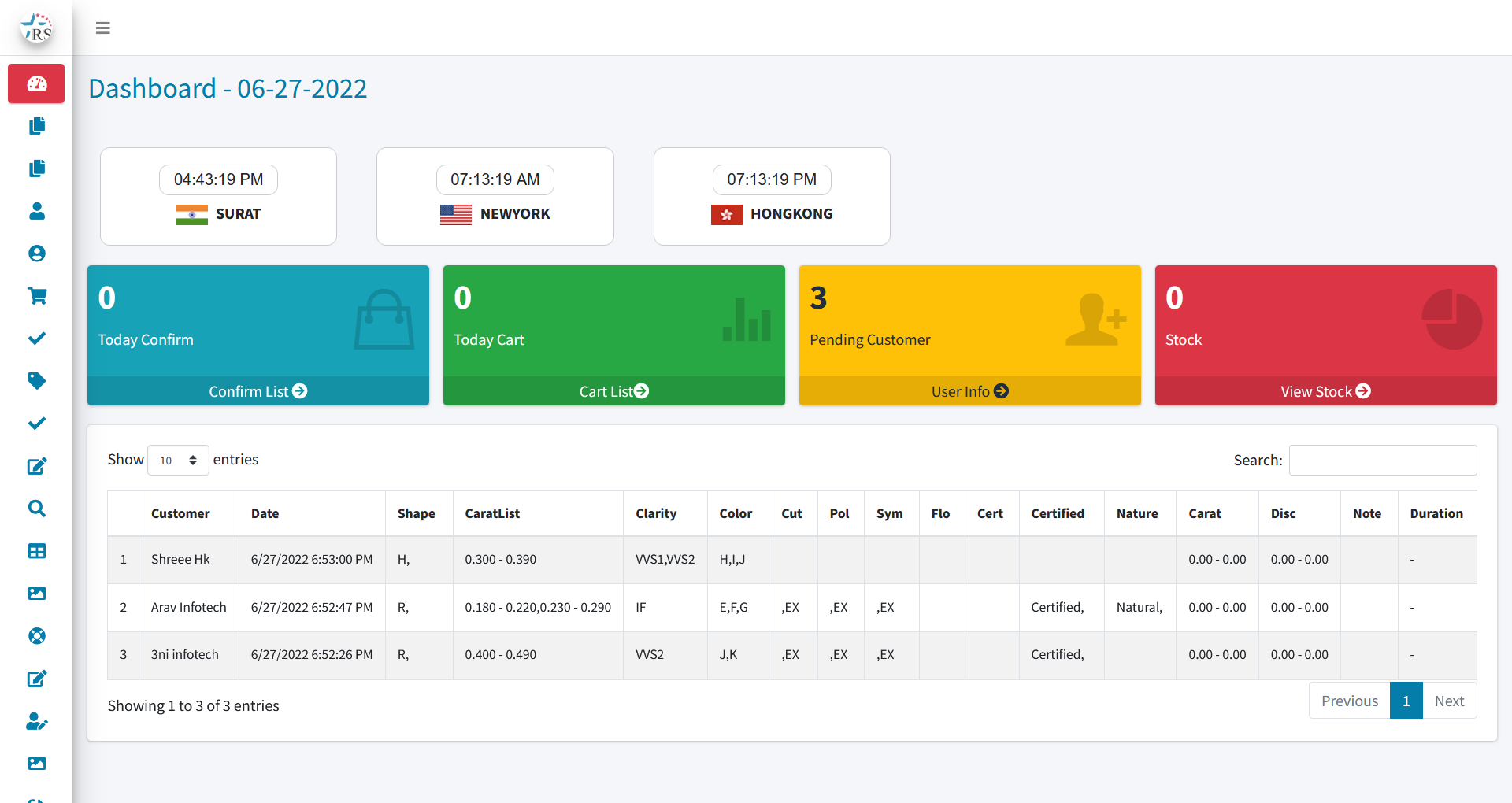
Task: Click date 6/27/2022 6:53:00 PM
Action: click(312, 560)
